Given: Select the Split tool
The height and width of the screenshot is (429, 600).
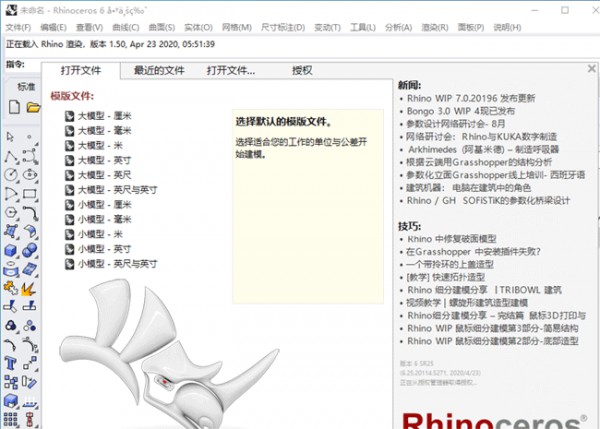Looking at the screenshot, I should (29, 306).
